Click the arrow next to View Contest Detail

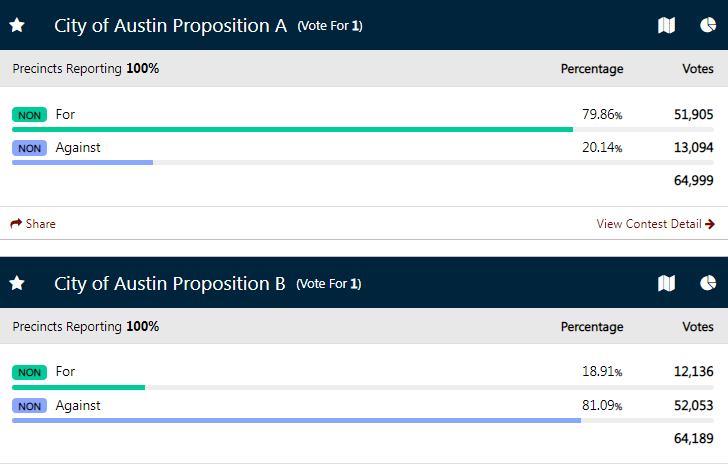click(x=709, y=224)
